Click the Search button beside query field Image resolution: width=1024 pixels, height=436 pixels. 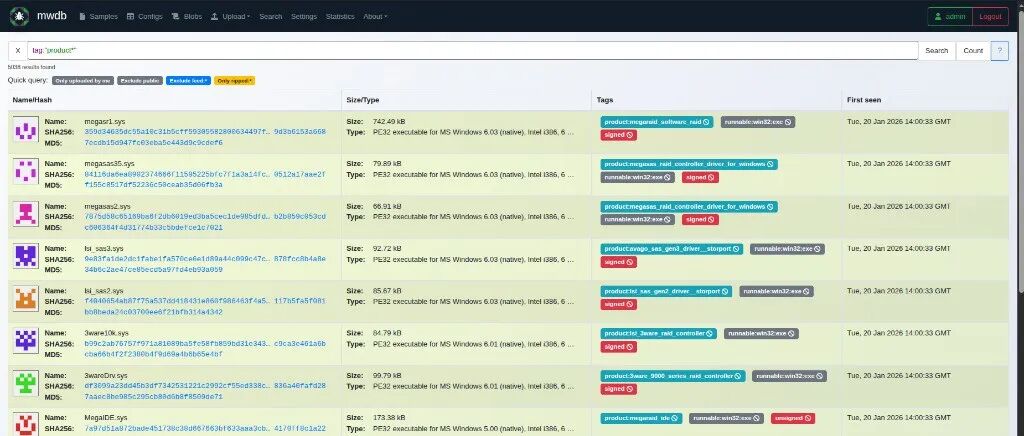point(936,50)
